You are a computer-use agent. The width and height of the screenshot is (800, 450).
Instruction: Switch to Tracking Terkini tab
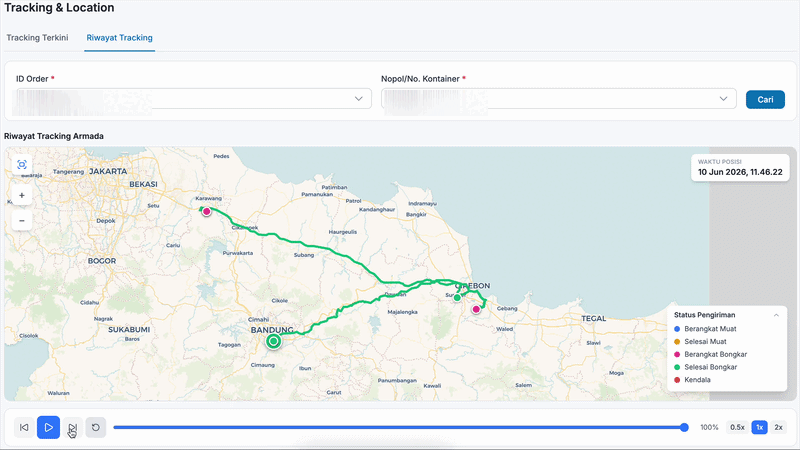pos(37,38)
